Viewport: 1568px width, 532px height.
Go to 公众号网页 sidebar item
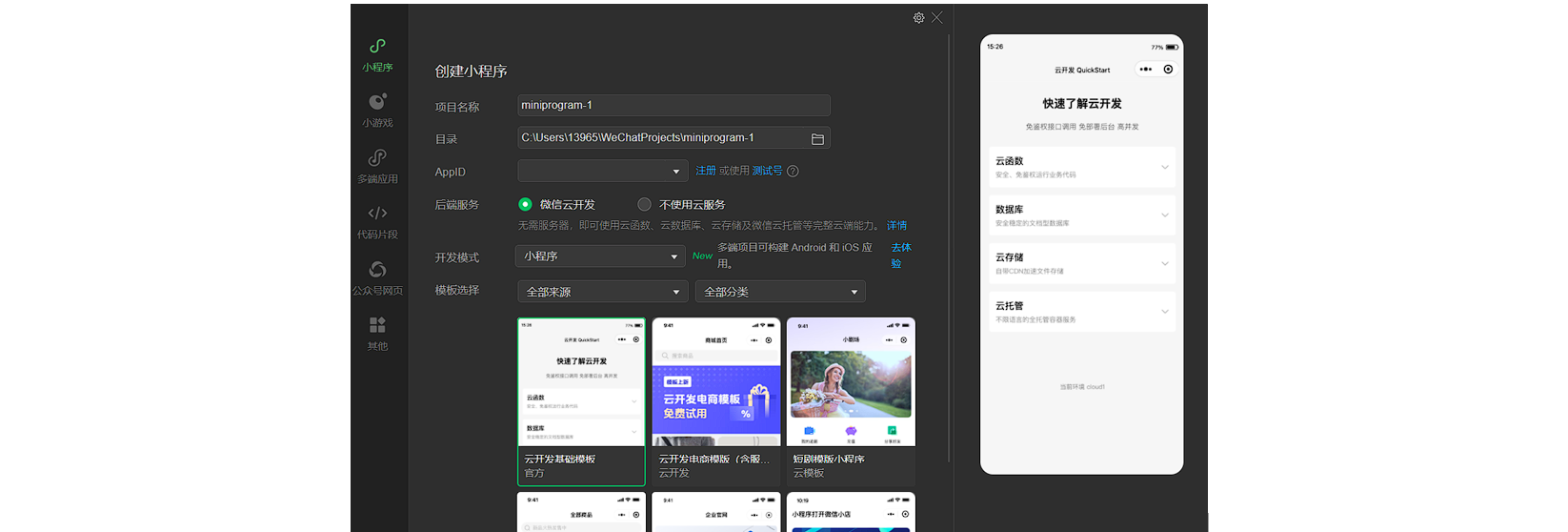click(x=377, y=277)
